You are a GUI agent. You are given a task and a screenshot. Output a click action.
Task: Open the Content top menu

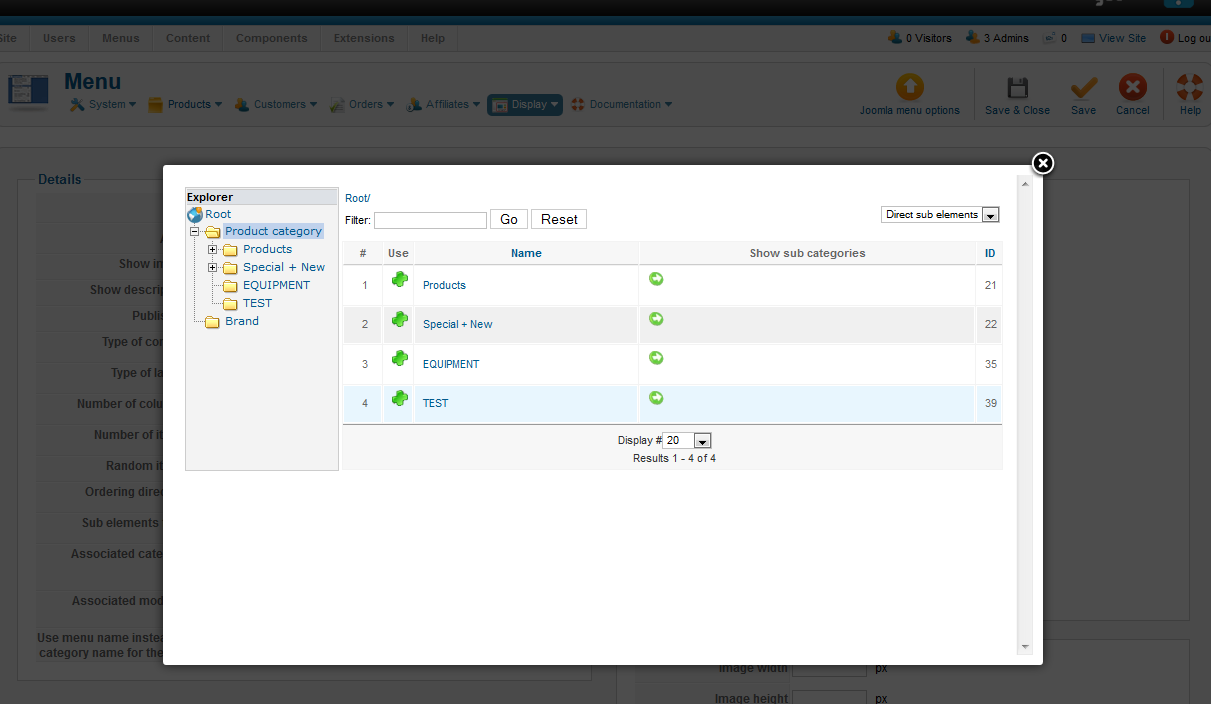(188, 38)
